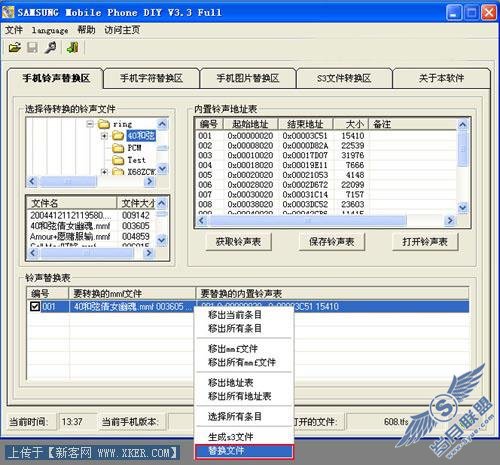The width and height of the screenshot is (500, 465).
Task: Choose 移出所有地址表 from context menu
Action: 244,396
